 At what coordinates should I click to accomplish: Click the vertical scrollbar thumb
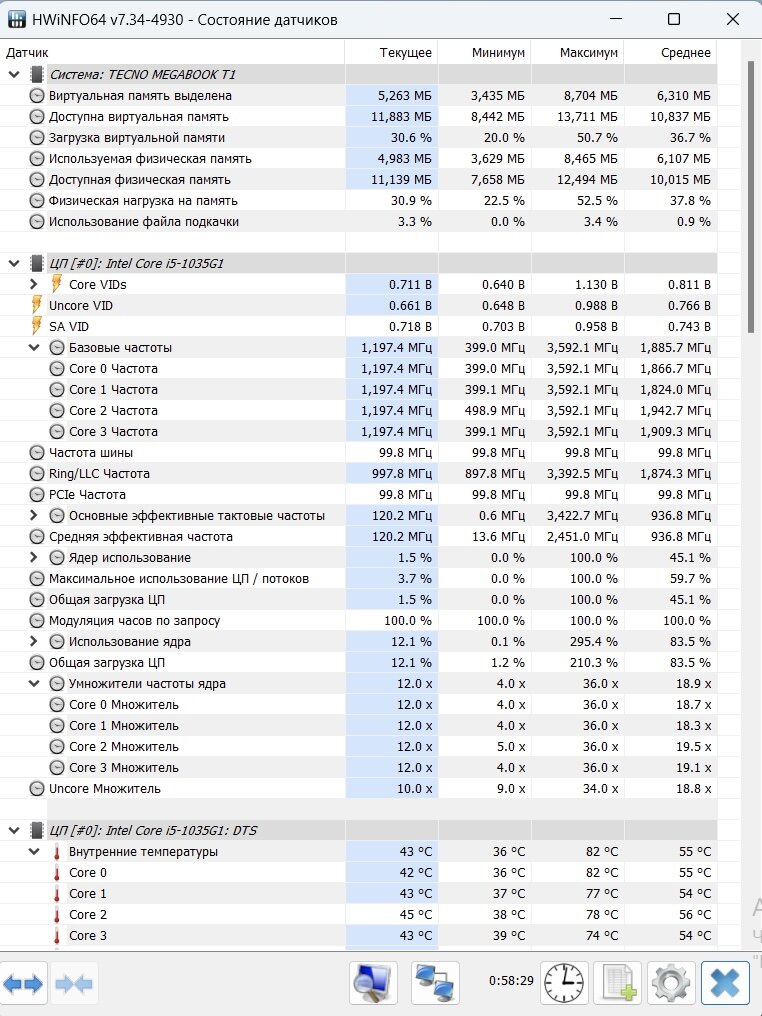[x=752, y=198]
